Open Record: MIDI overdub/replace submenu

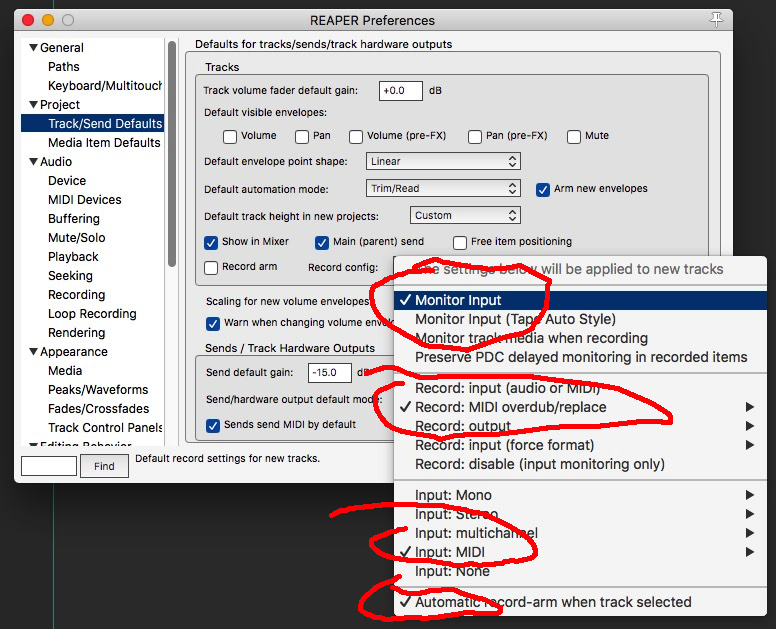point(580,407)
